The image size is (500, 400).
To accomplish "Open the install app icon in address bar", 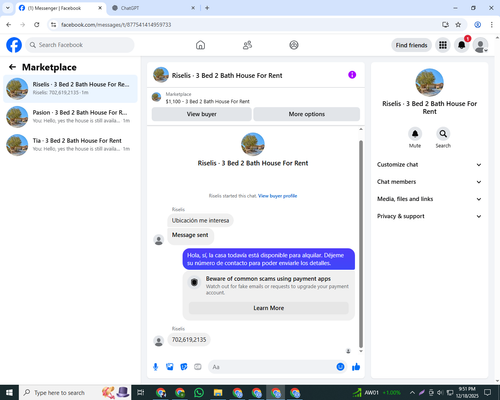I will pos(445,25).
